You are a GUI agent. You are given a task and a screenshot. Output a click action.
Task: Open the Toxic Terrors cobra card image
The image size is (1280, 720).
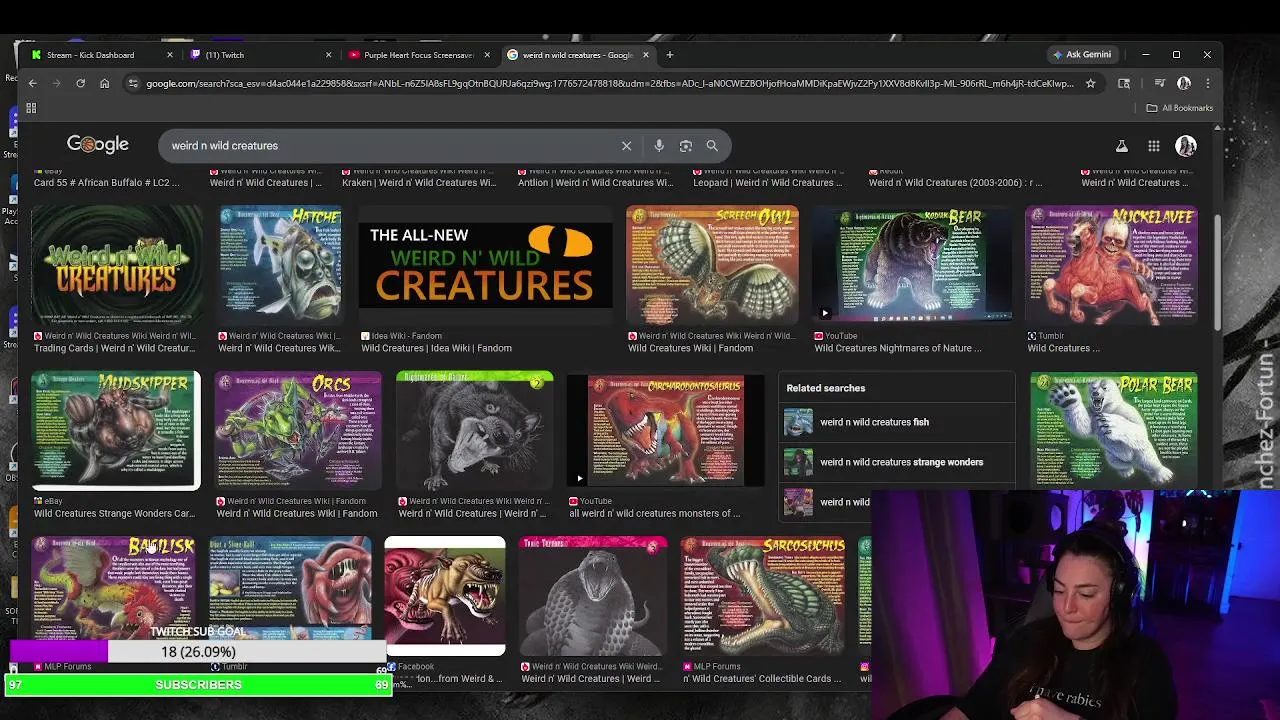pos(593,597)
